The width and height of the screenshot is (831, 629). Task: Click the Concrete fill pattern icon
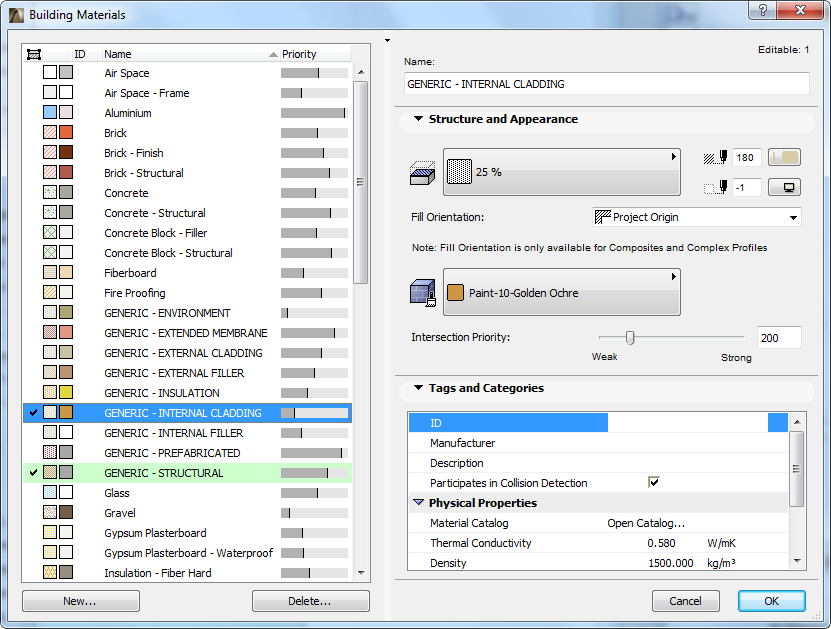[50, 192]
